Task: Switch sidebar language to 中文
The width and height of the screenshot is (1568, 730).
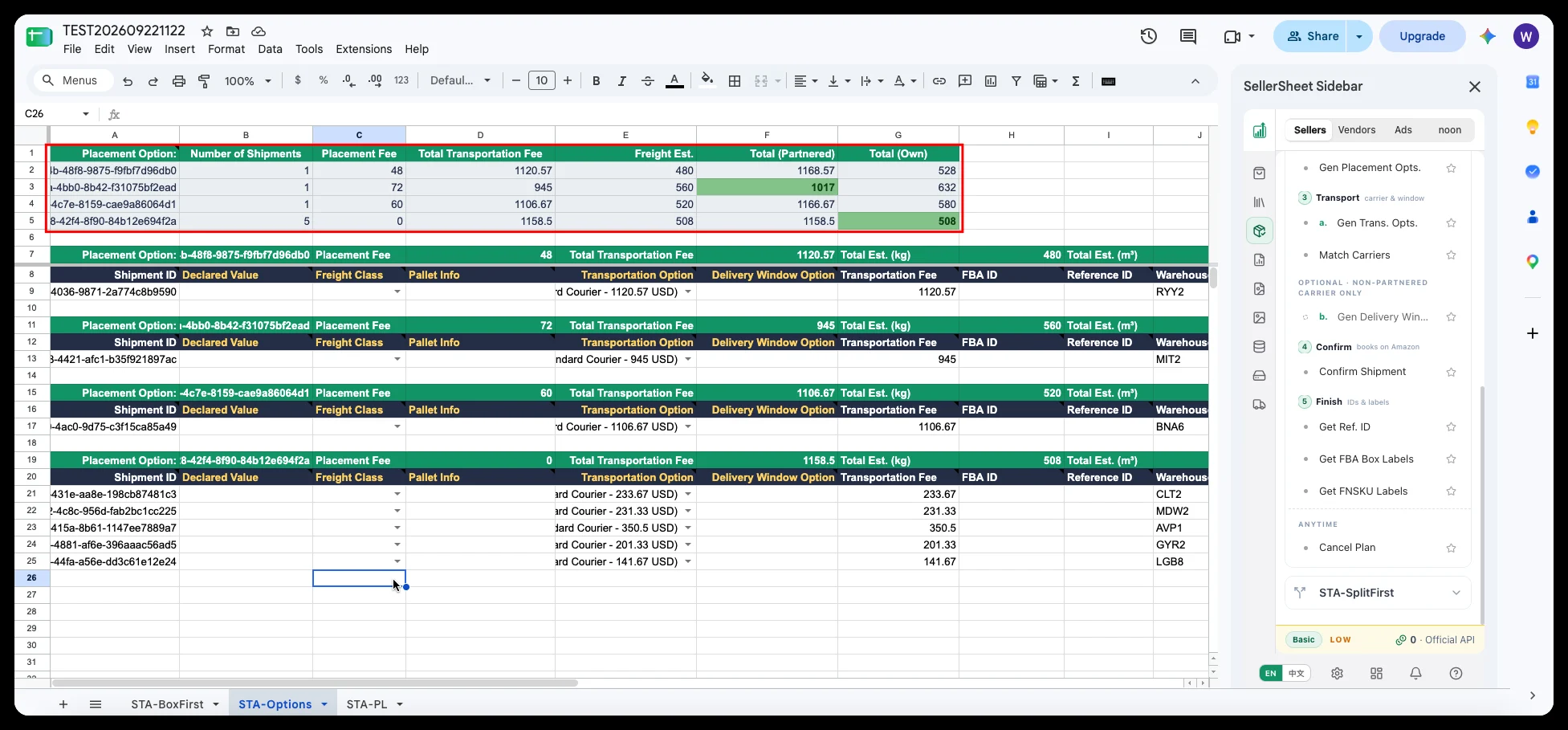Action: click(1297, 674)
